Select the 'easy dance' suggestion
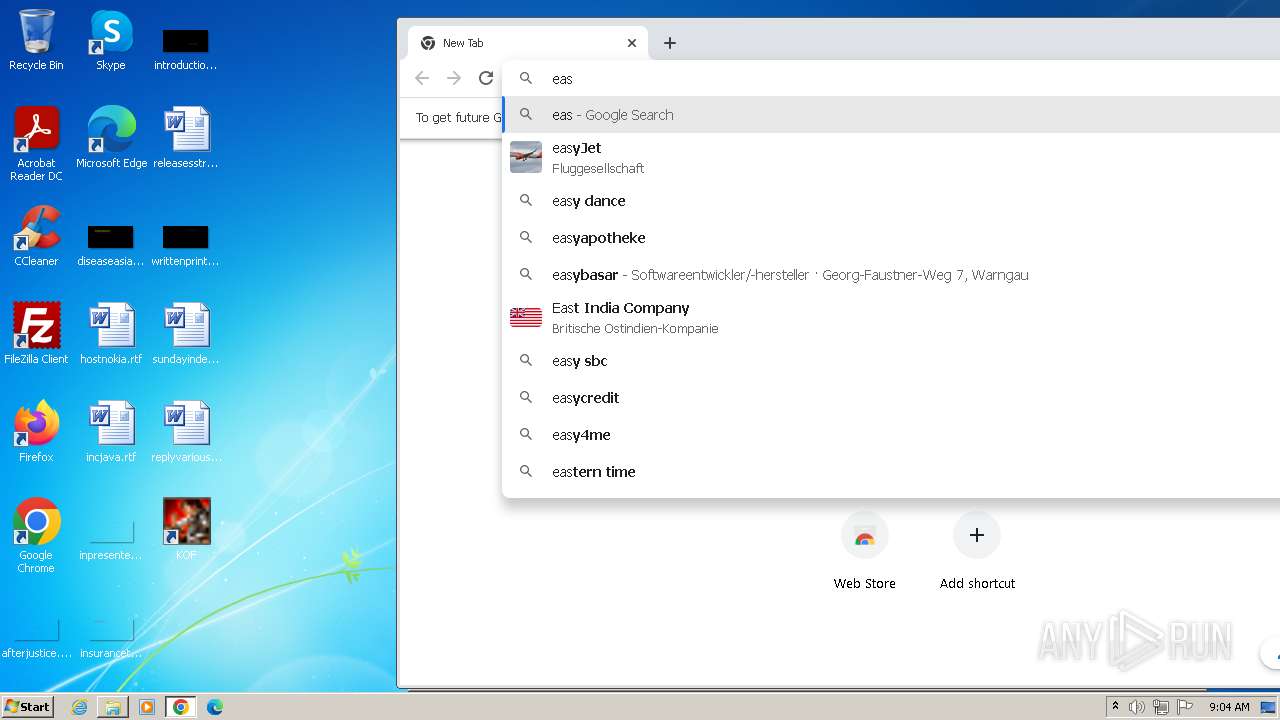 [891, 201]
